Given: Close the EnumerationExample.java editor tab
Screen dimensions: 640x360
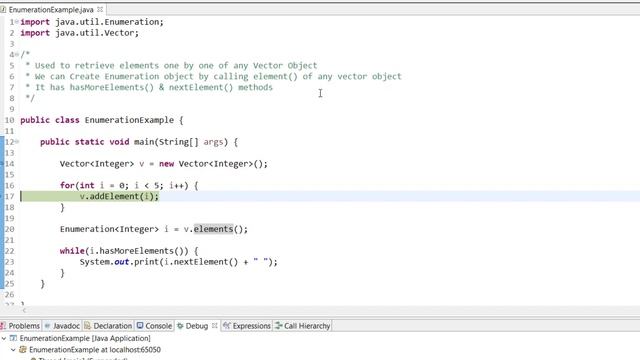Looking at the screenshot, I should tap(100, 9).
